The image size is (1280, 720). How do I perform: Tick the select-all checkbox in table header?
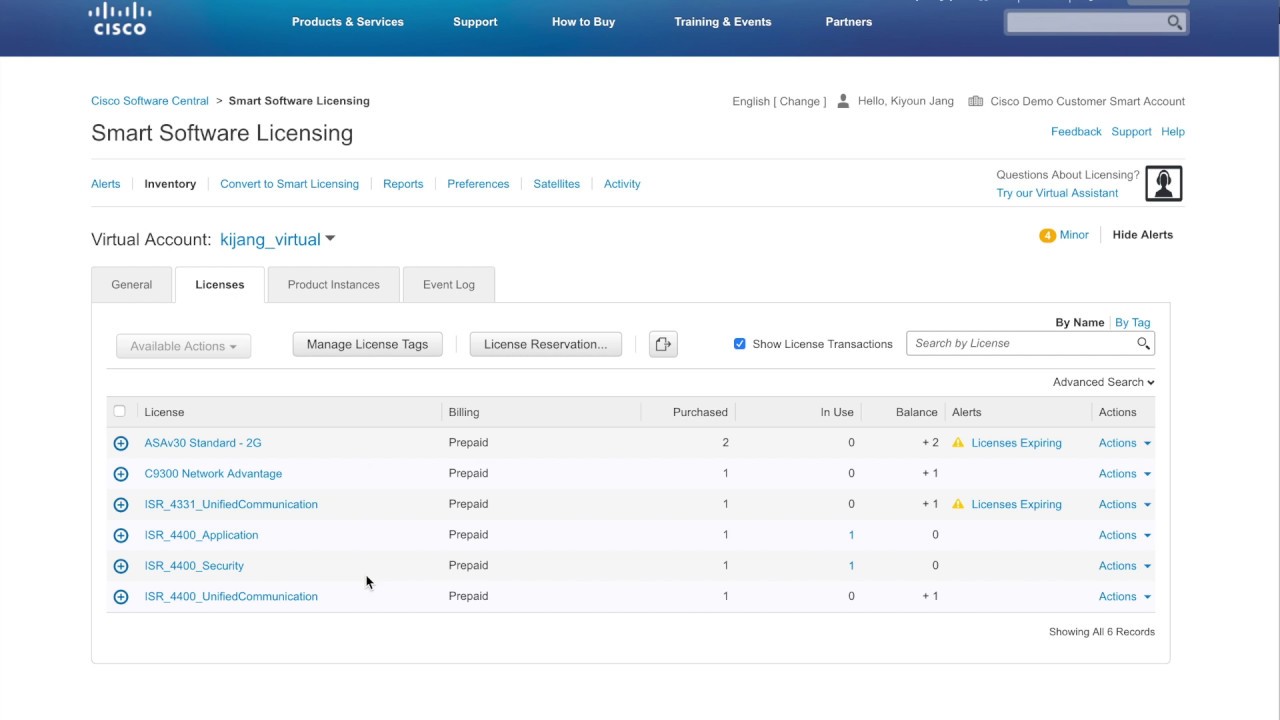pos(120,411)
